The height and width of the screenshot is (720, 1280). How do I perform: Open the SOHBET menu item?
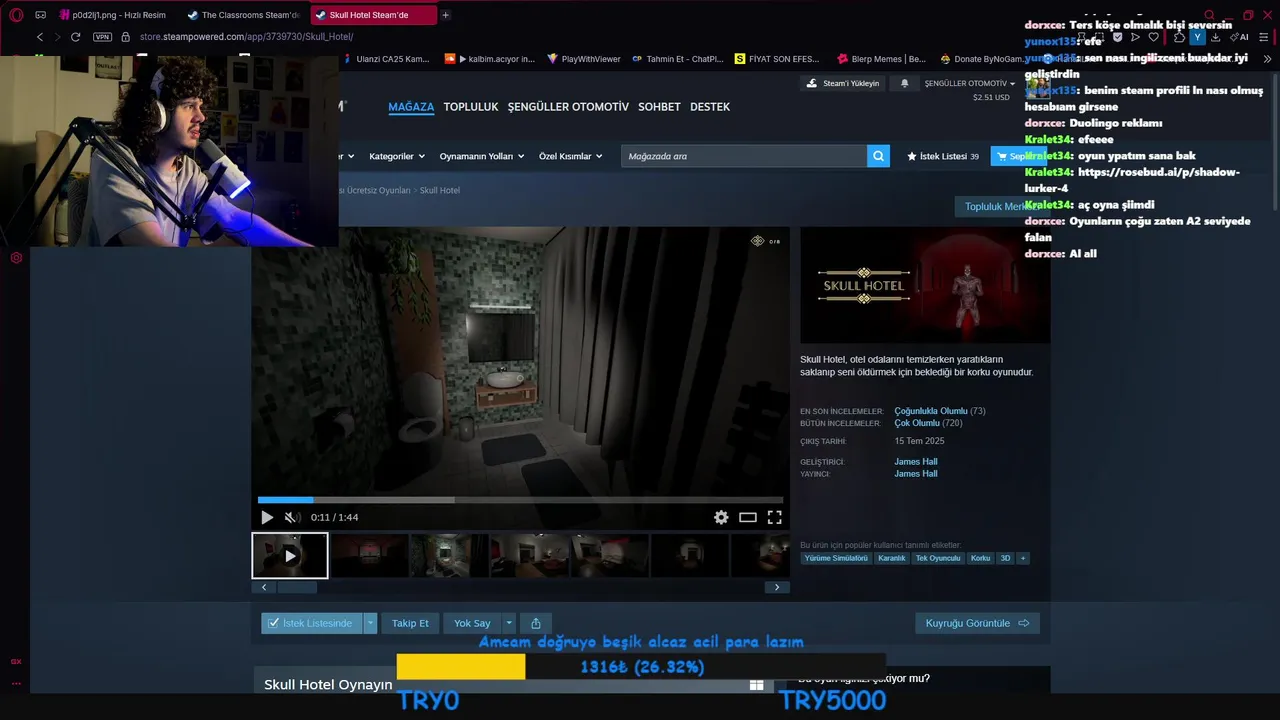point(659,106)
